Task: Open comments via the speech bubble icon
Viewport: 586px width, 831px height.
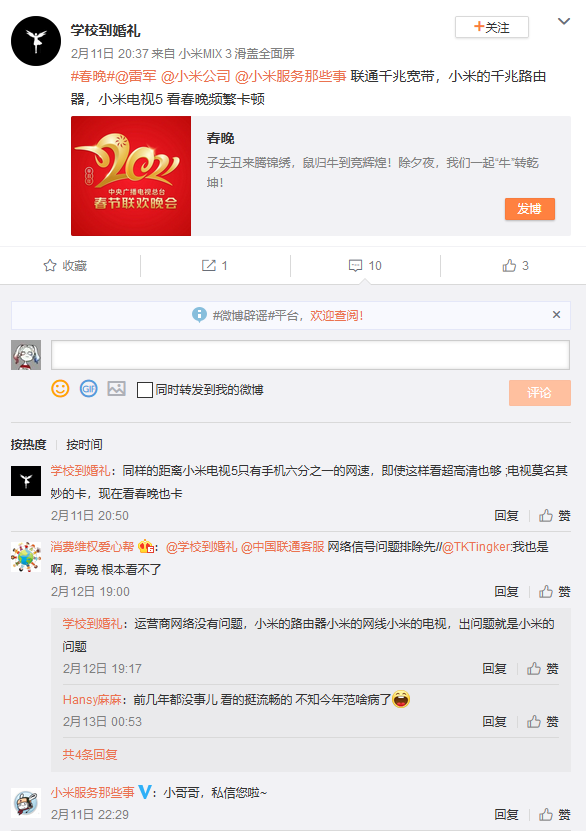Action: click(355, 266)
